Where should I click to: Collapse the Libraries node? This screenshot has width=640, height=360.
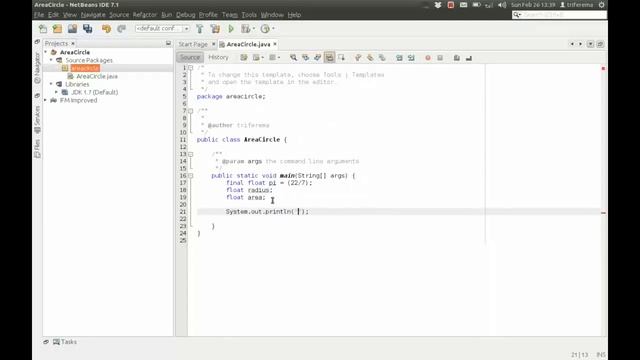click(51, 84)
